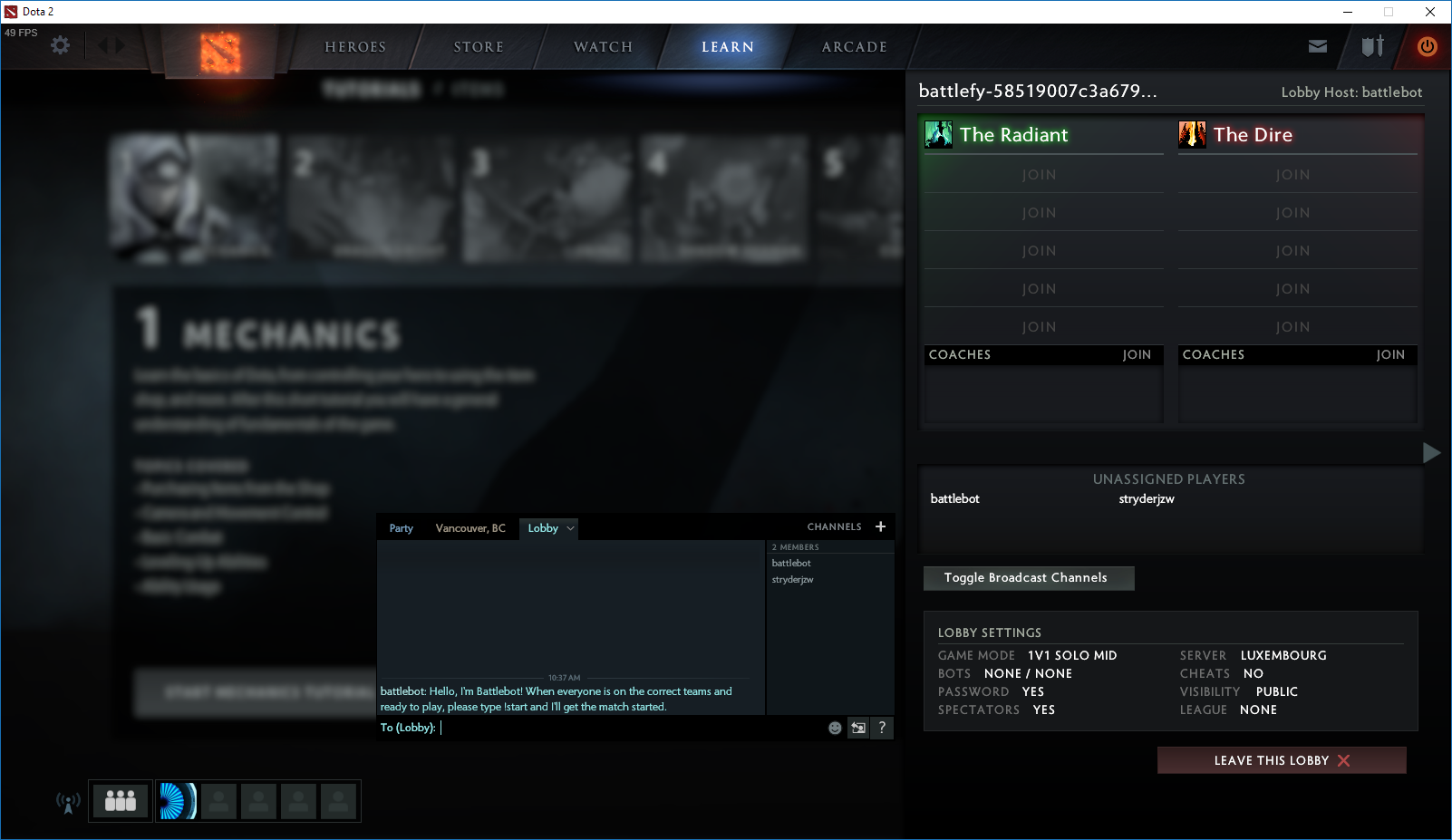Join the second Dire player slot
Image resolution: width=1452 pixels, height=840 pixels.
pos(1297,213)
